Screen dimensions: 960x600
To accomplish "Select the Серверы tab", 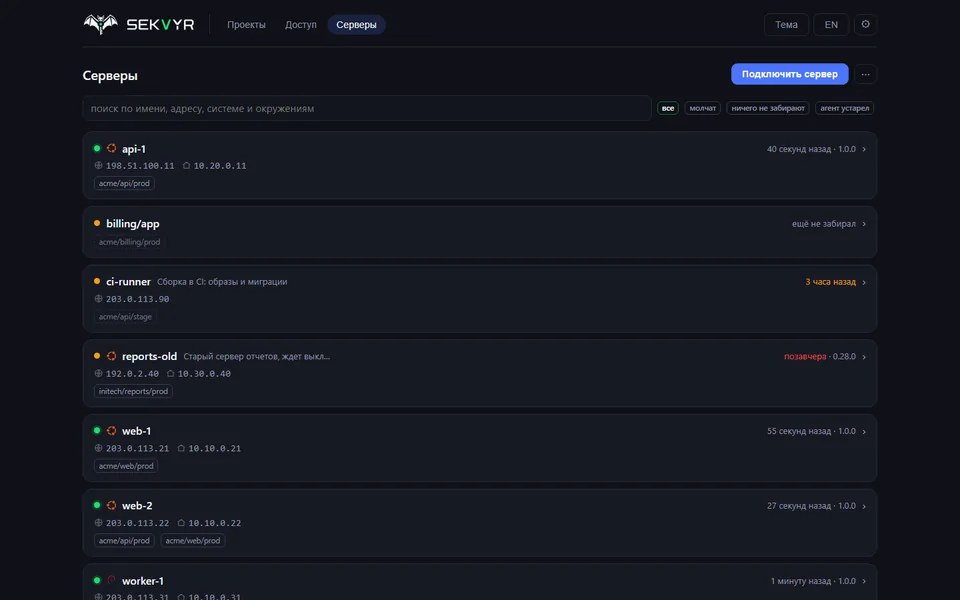I will pos(356,24).
